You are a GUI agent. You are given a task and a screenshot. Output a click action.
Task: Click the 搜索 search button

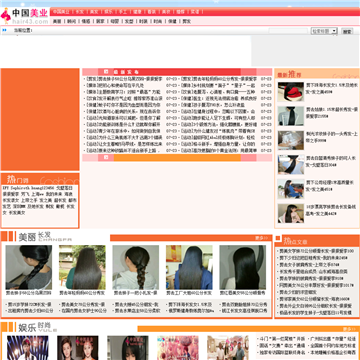tap(347, 31)
